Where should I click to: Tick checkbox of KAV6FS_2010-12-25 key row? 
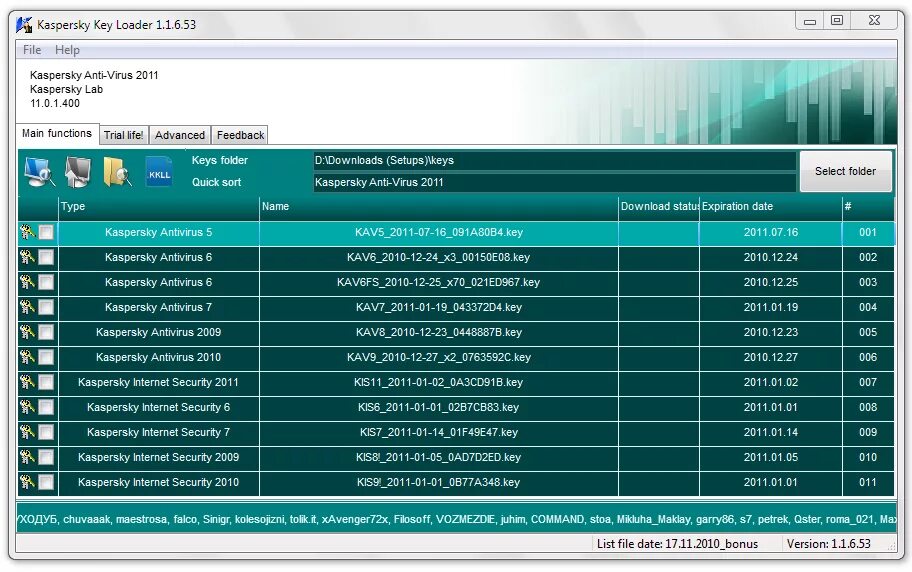point(46,282)
